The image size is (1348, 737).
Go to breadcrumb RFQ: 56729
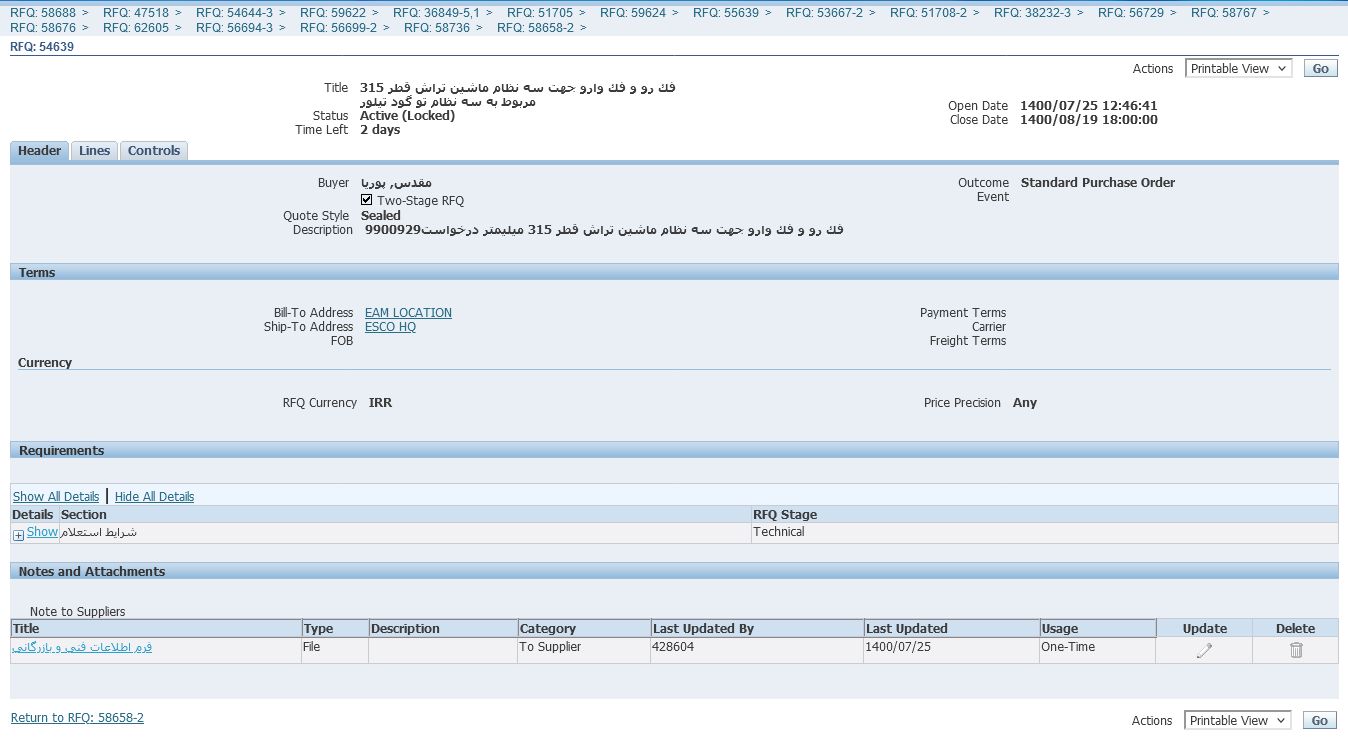[x=1131, y=13]
